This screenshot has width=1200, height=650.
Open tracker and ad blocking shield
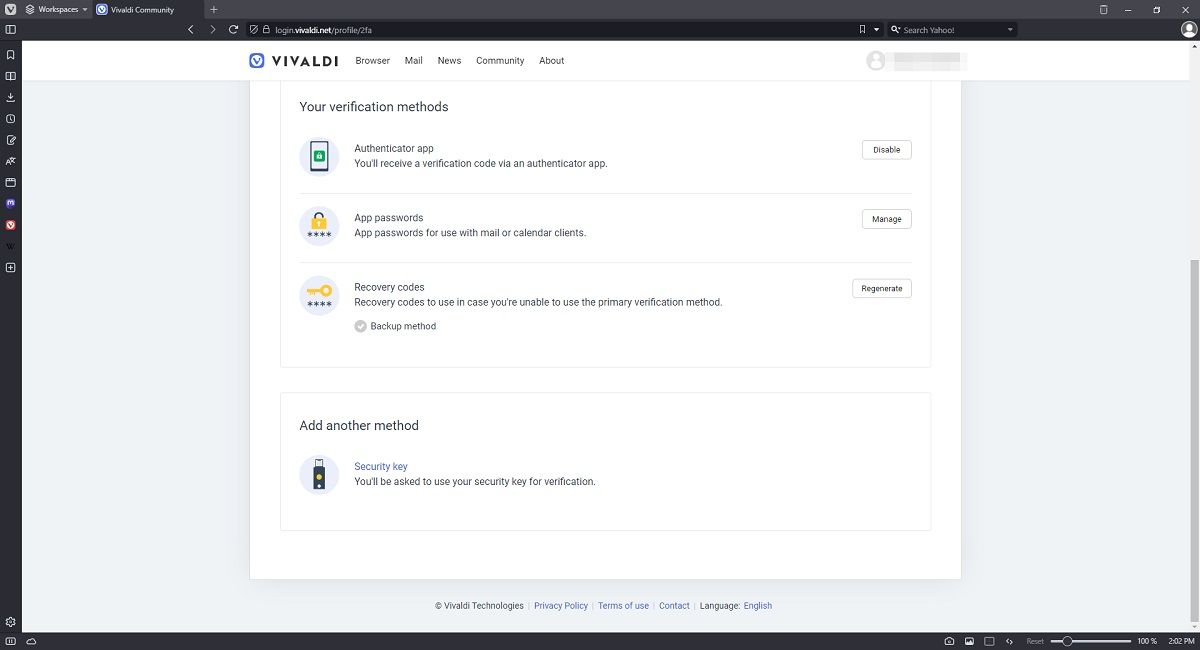(254, 30)
